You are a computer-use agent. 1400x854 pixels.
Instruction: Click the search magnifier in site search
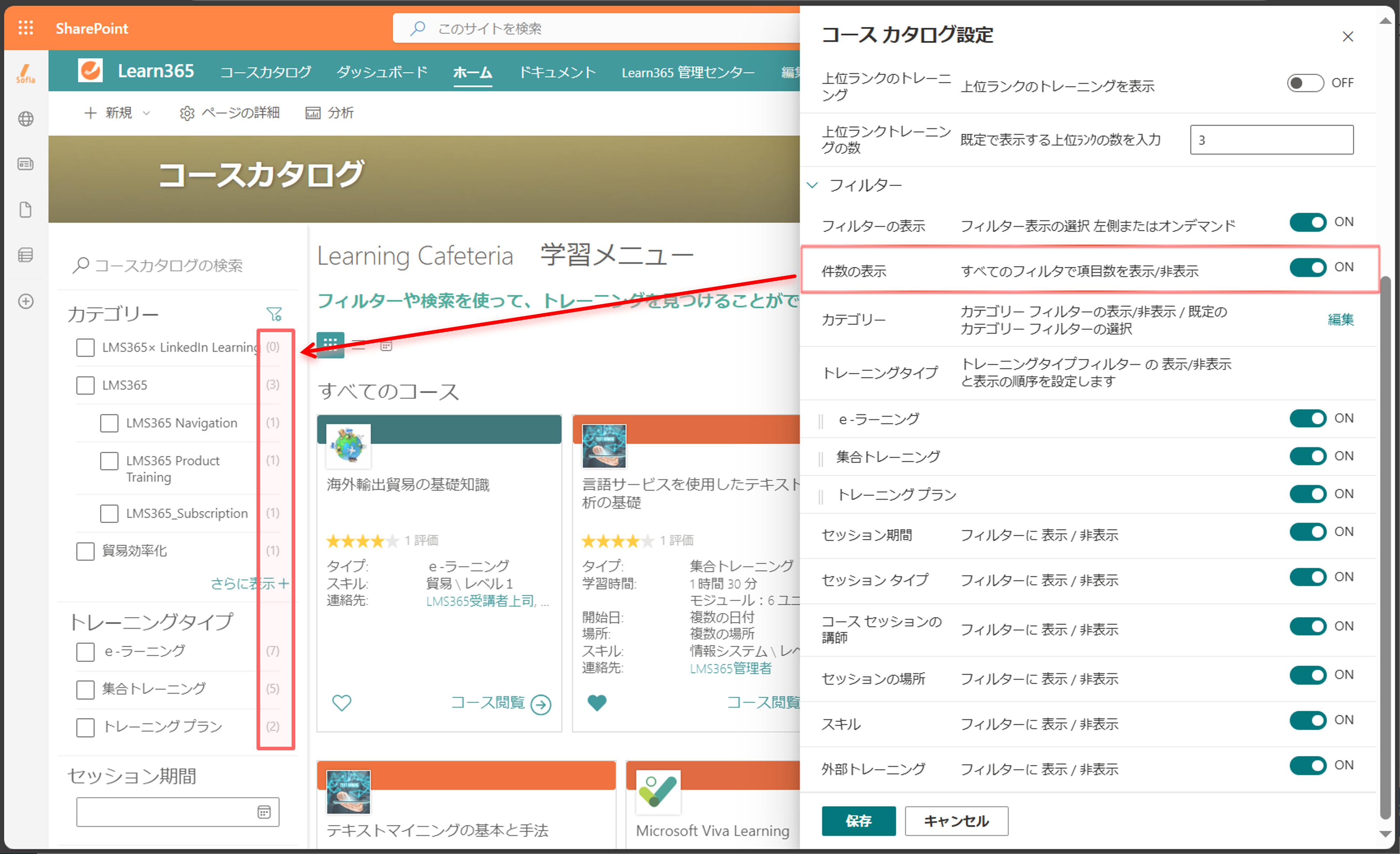418,28
